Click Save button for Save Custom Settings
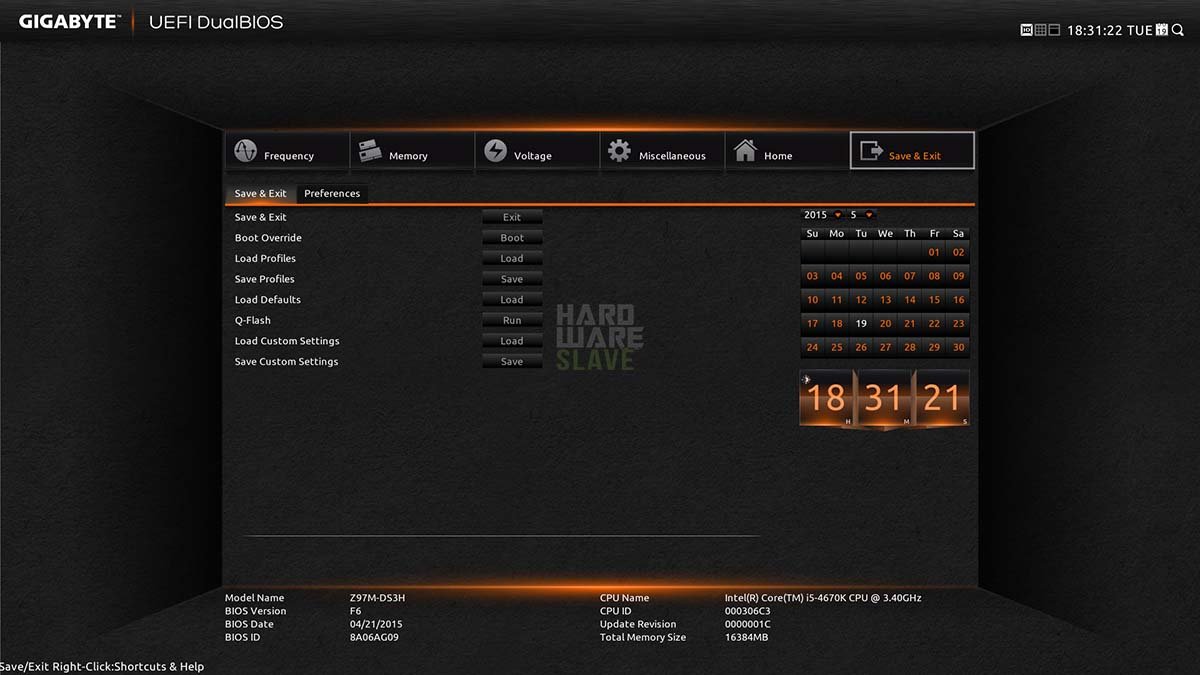The image size is (1200, 675). (x=512, y=362)
